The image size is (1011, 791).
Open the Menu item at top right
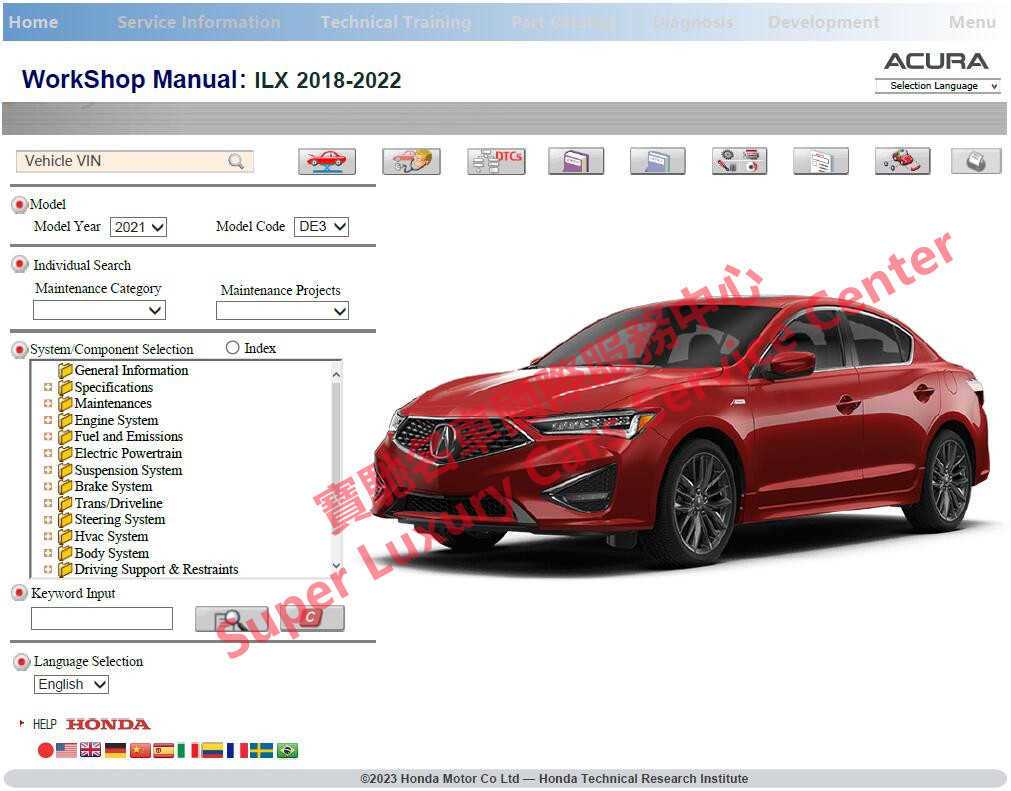(x=972, y=22)
